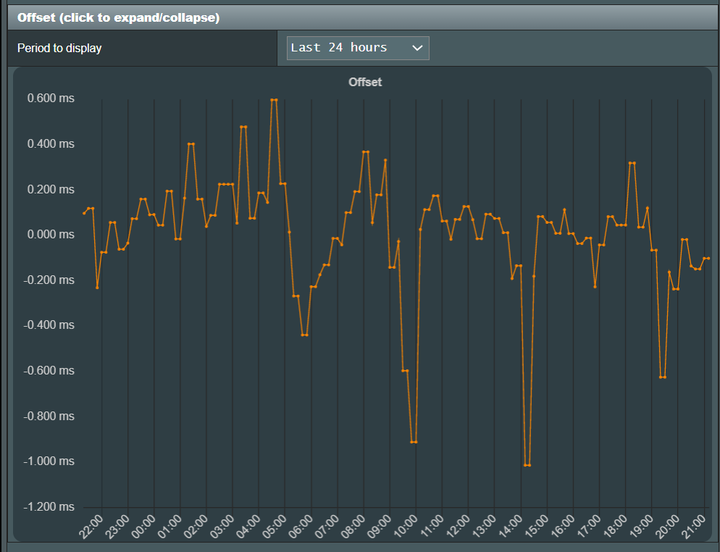Screen dimensions: 720x552
Task: Click the -0.900 ms dip data point before 10:00
Action: pos(414,442)
